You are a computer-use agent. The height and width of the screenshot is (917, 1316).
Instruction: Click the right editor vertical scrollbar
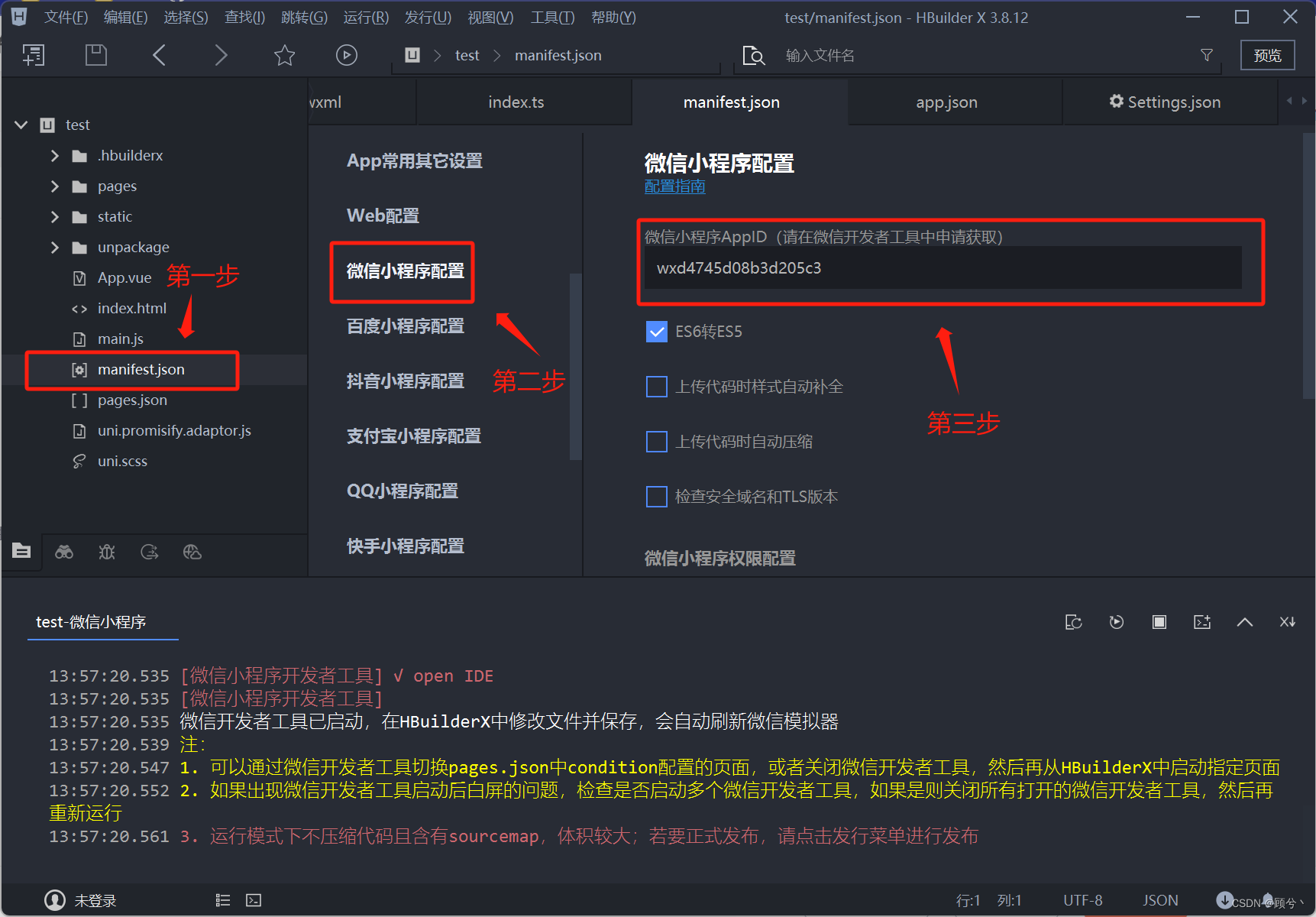point(1308,265)
